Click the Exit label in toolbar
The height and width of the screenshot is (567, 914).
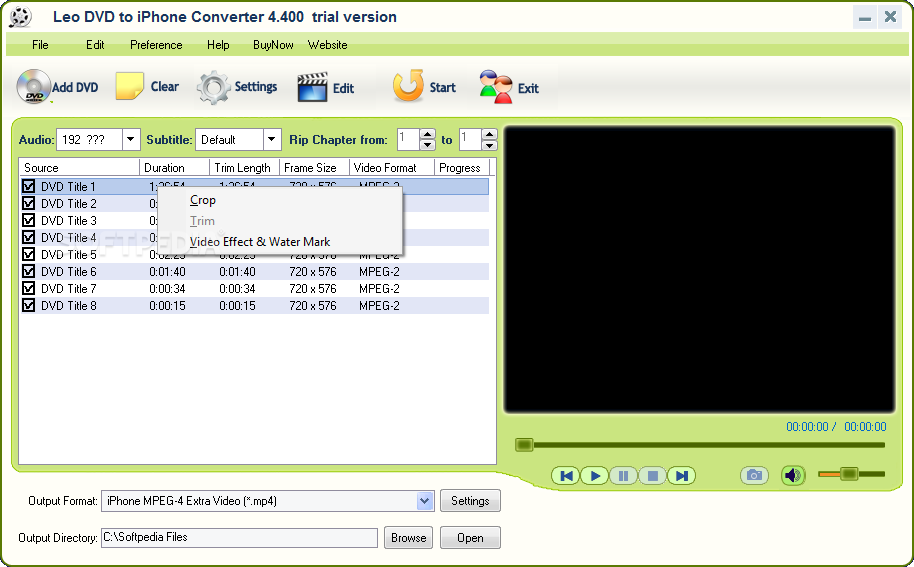pyautogui.click(x=528, y=89)
